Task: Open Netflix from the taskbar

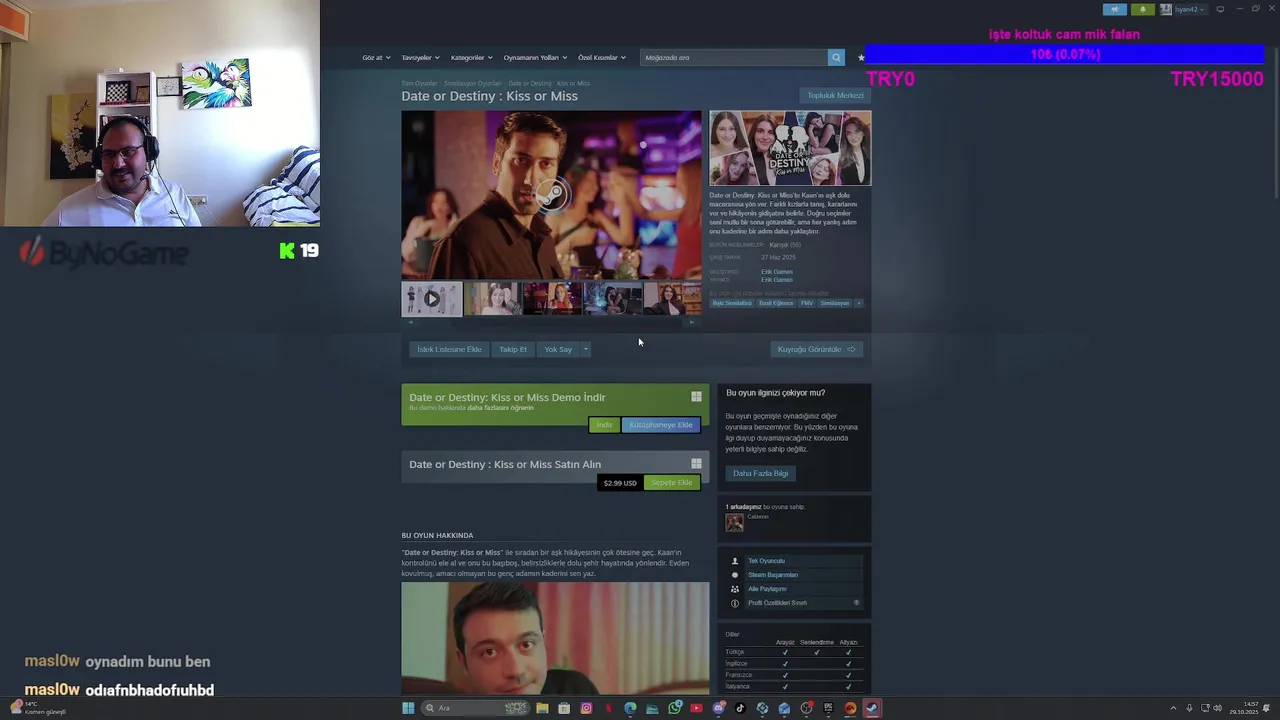Action: coord(608,708)
